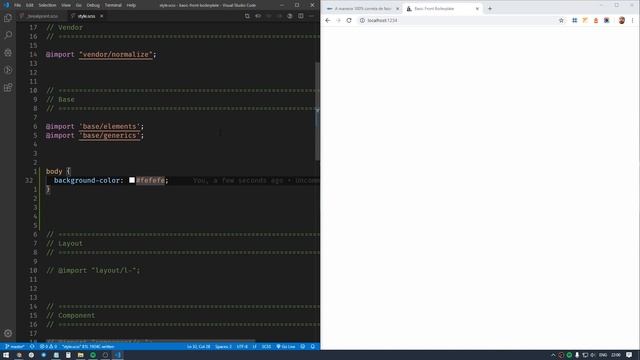Click Ln 32, Col 28 in status bar

[198, 347]
